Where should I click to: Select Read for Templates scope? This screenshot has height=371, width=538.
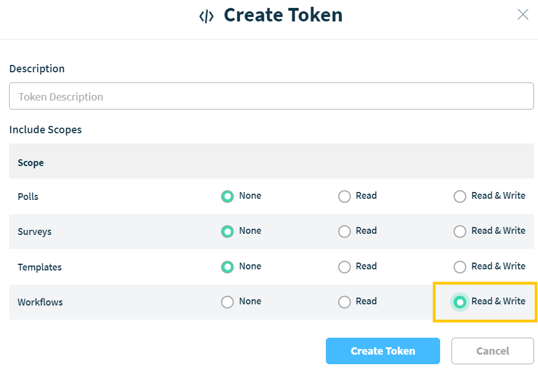tap(344, 267)
